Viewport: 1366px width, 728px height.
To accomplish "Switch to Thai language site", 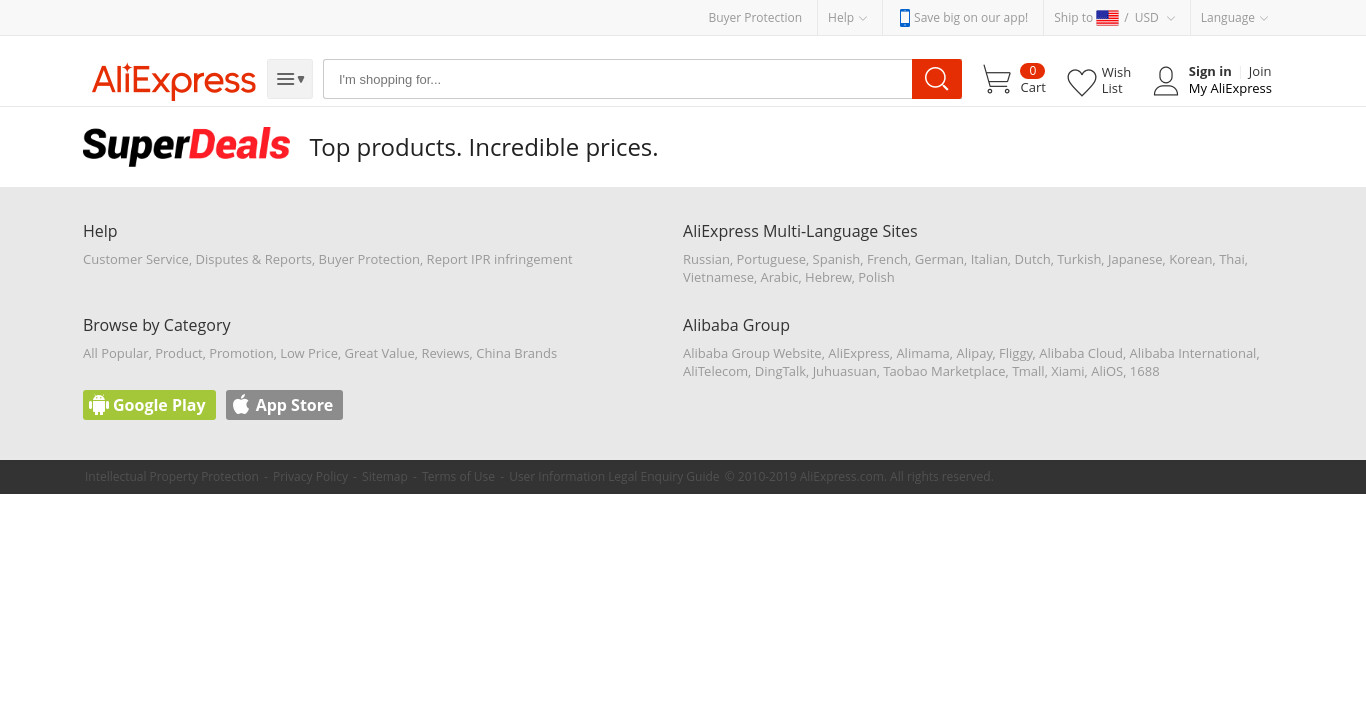I will 1232,259.
